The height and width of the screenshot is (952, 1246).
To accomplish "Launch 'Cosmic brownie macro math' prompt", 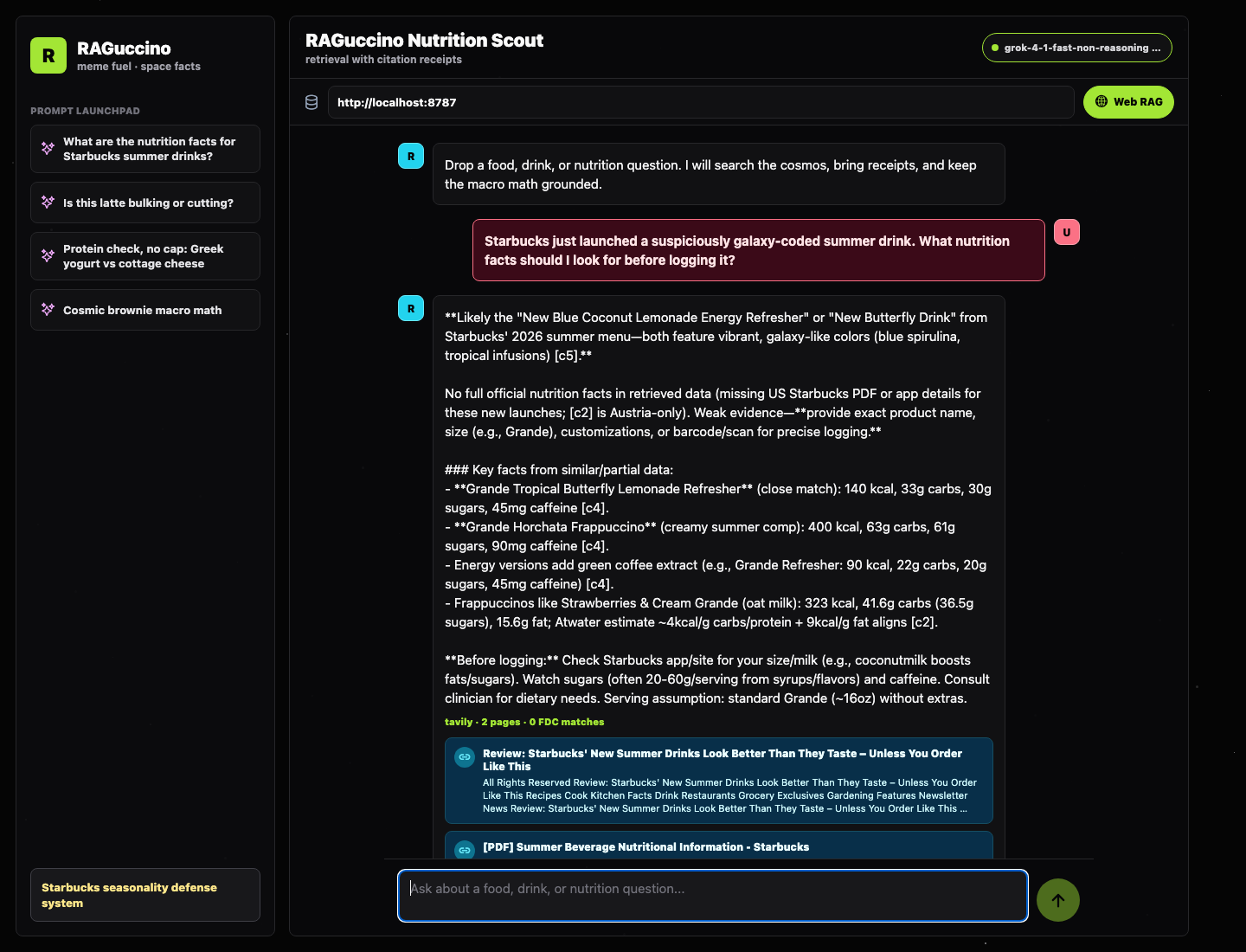I will click(145, 310).
